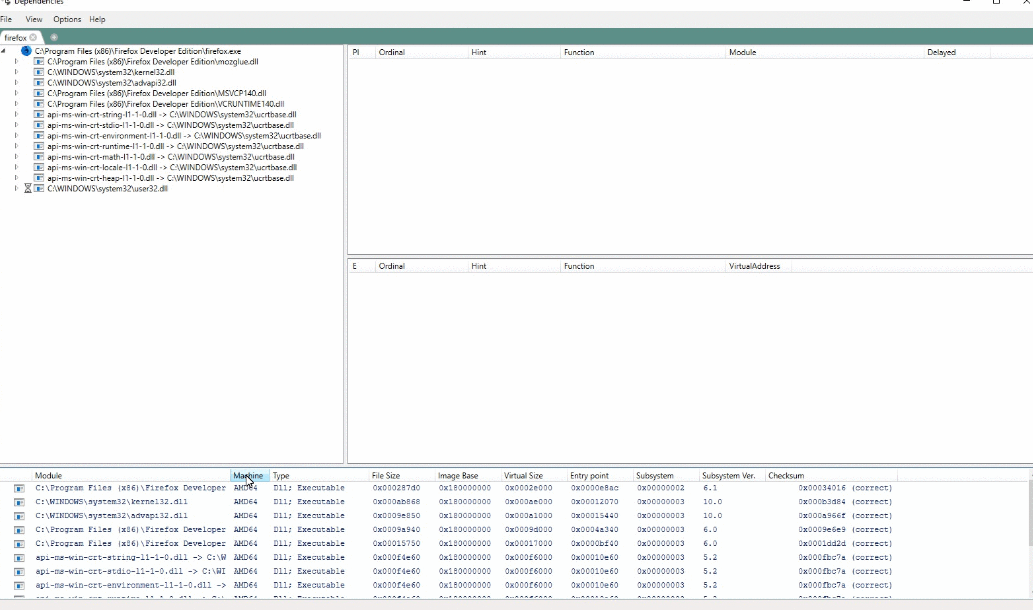Expand the kernel32.dll tree node
This screenshot has height=610, width=1033.
pyautogui.click(x=16, y=72)
